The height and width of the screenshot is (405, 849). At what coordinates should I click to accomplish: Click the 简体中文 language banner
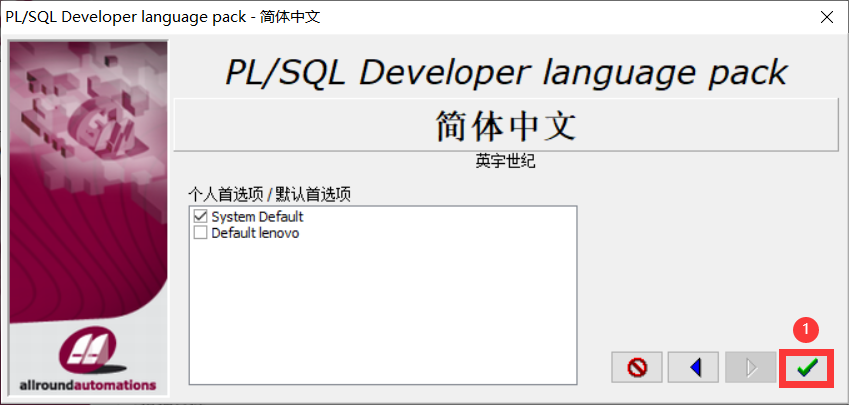[x=506, y=125]
